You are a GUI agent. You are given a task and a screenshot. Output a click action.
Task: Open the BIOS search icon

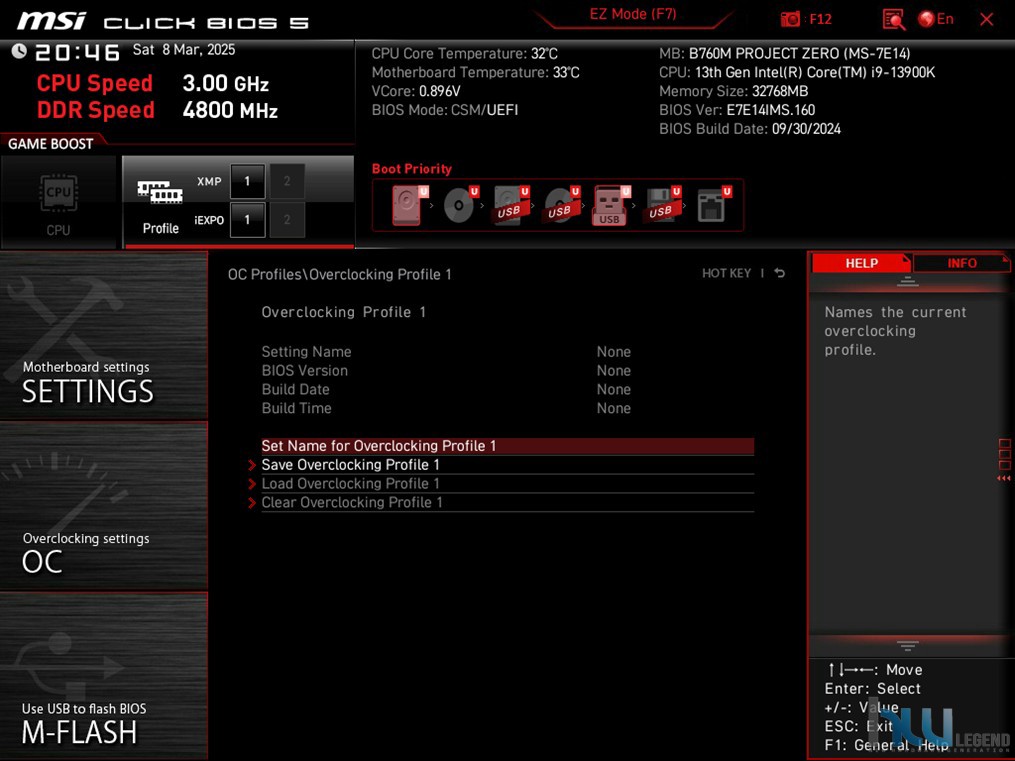[x=893, y=19]
